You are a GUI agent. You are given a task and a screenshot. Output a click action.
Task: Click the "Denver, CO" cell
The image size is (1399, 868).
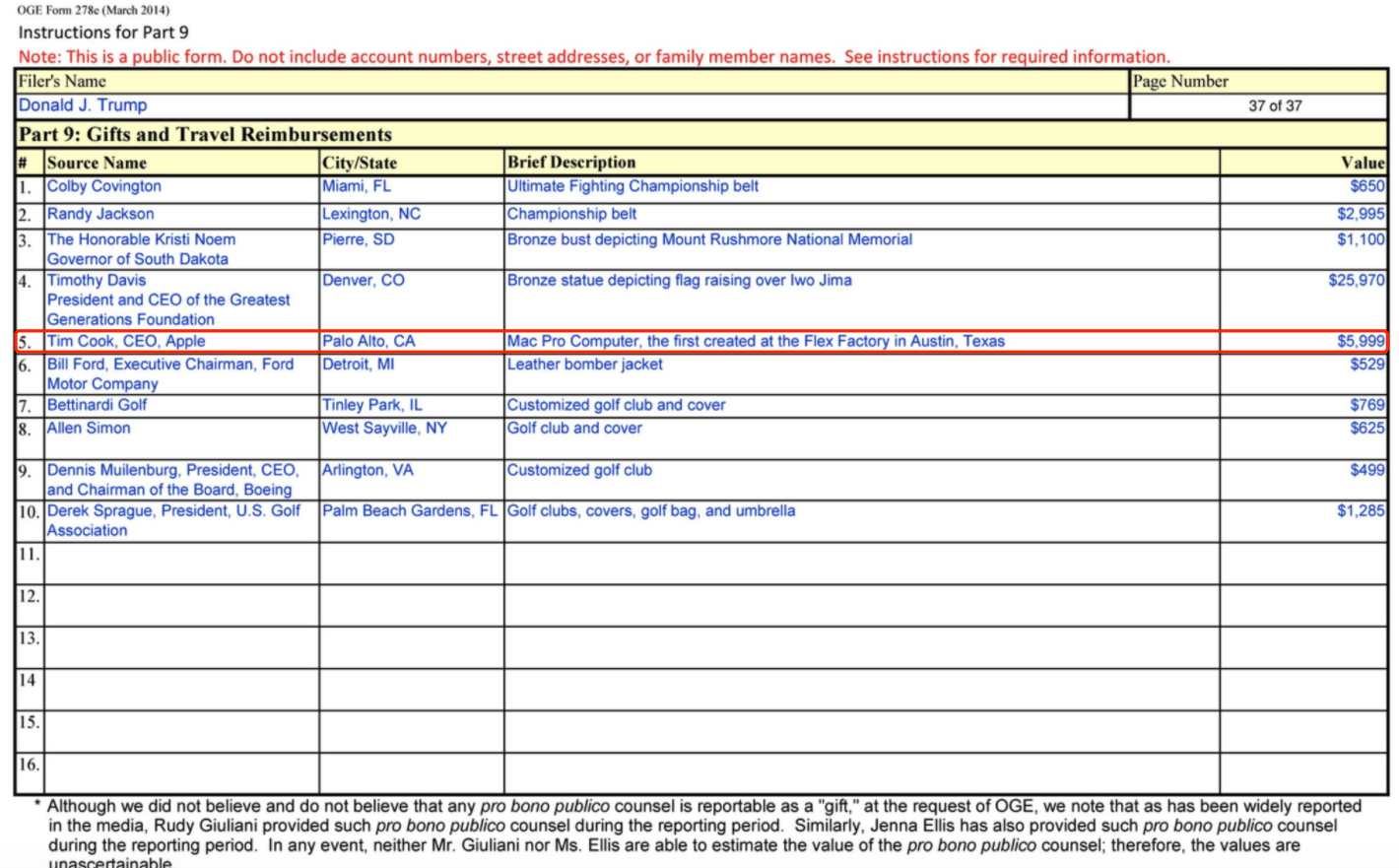click(364, 280)
